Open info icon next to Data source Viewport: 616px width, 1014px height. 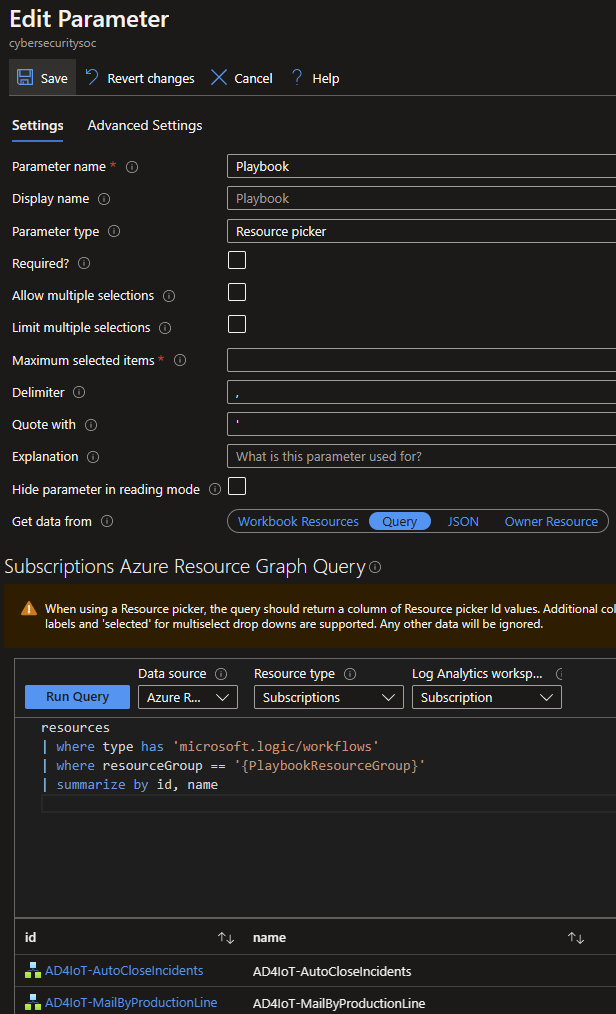coord(221,674)
